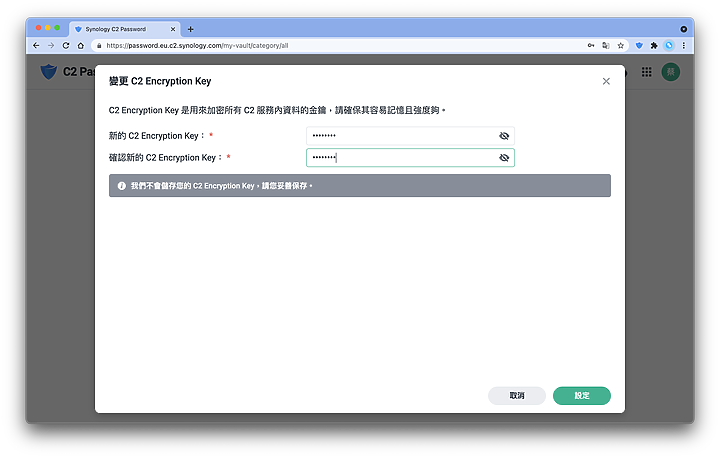This screenshot has height=458, width=720.
Task: Open the green user avatar menu
Action: click(670, 72)
